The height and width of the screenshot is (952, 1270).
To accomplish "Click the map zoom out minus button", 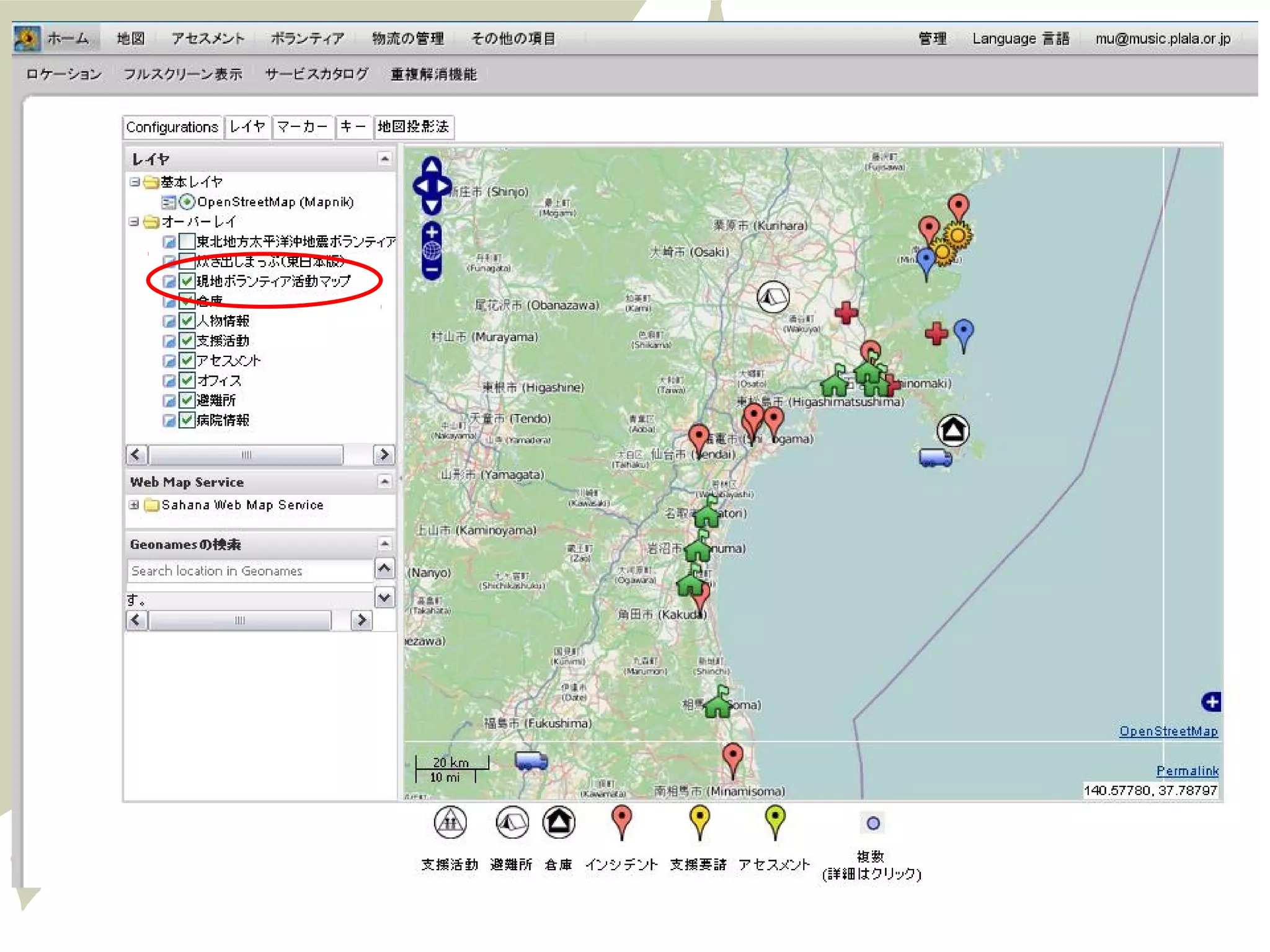I will tap(432, 270).
